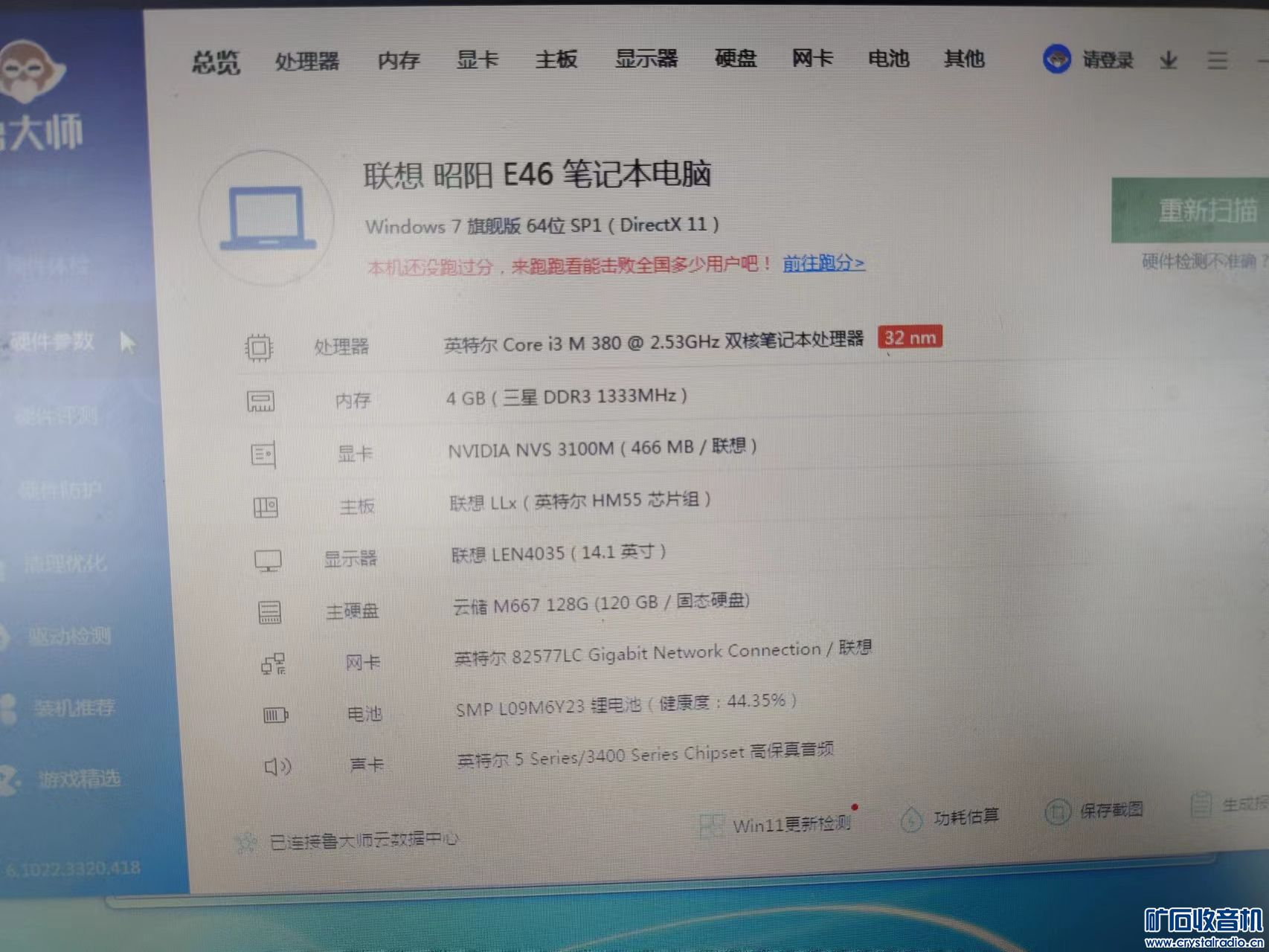Select the 硬盘 tab
The image size is (1269, 952).
coord(736,58)
